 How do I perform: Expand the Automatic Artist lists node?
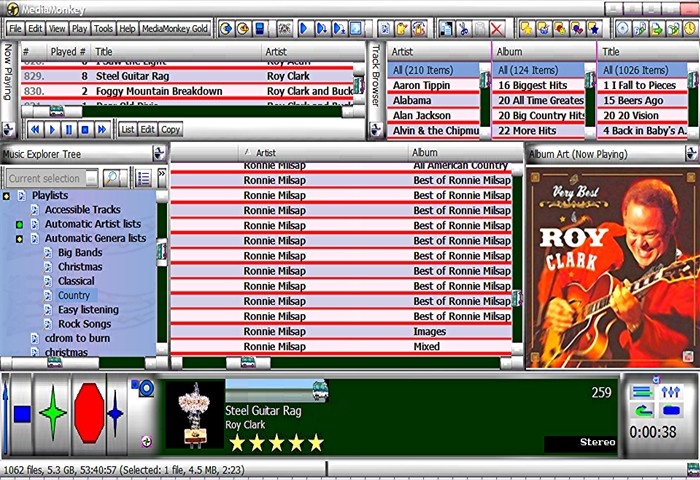coord(19,225)
